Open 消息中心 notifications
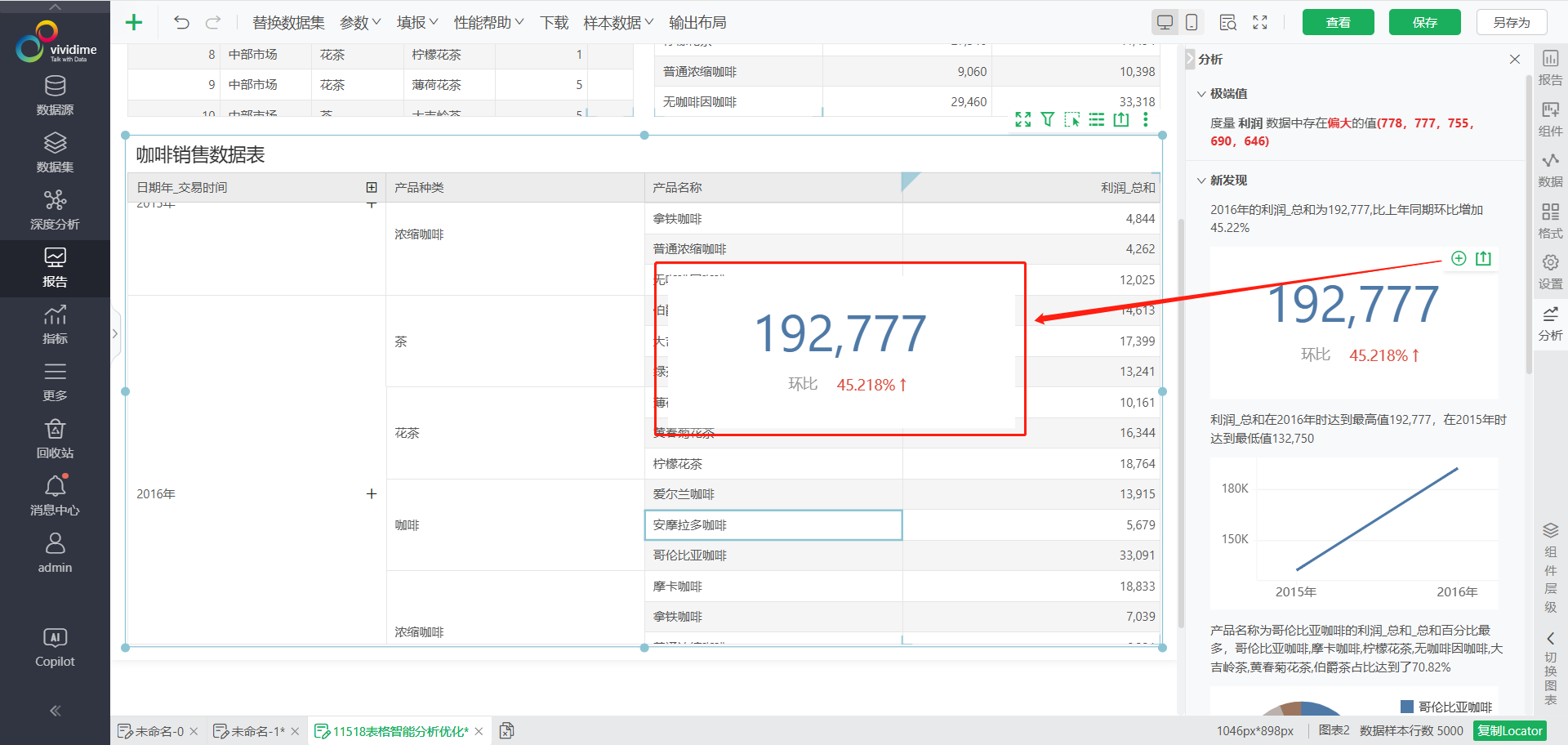Screen dimensions: 1568x745 point(55,496)
